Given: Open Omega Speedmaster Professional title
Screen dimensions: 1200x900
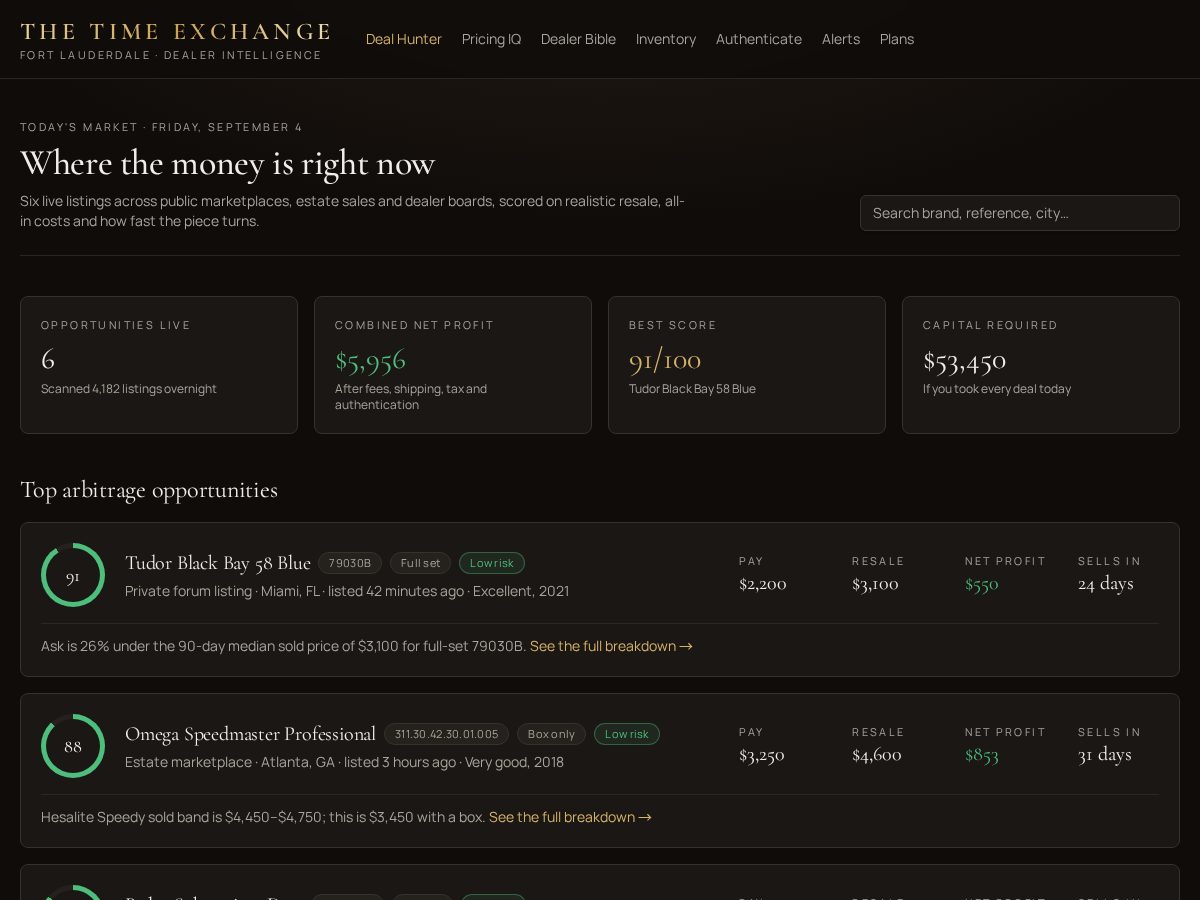Looking at the screenshot, I should (x=250, y=734).
